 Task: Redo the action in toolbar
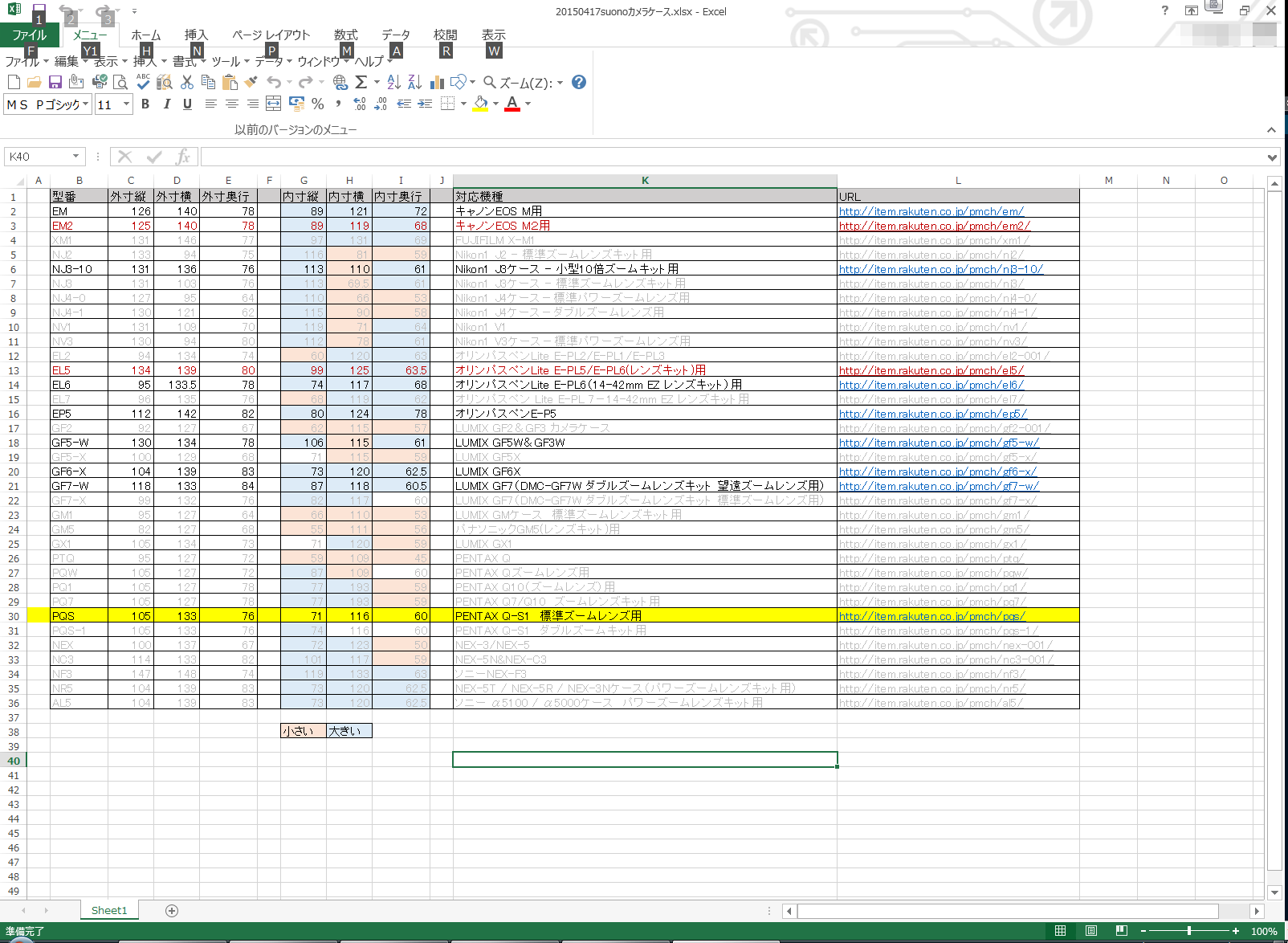pyautogui.click(x=305, y=82)
